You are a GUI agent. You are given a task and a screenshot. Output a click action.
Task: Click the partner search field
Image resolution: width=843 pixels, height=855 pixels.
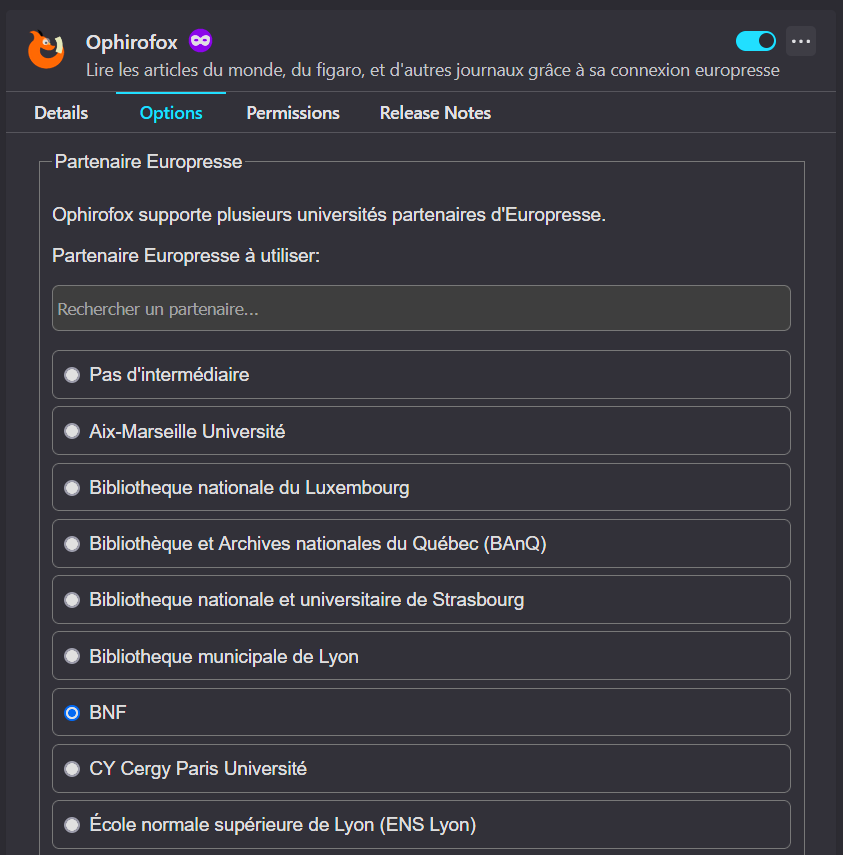(x=420, y=308)
